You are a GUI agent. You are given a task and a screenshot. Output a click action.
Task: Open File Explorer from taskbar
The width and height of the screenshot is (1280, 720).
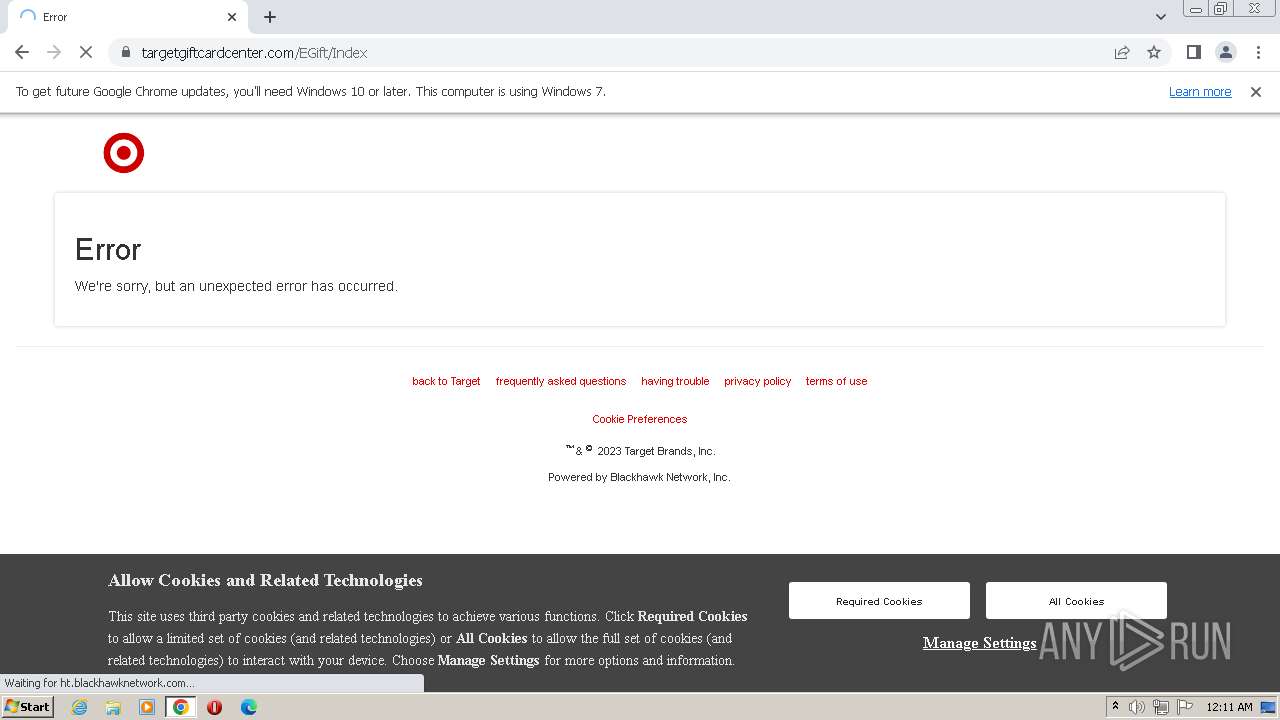[113, 707]
